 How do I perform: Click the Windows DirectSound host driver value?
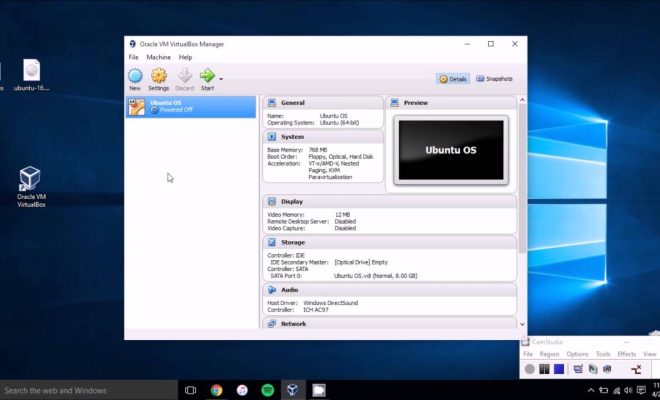point(330,303)
